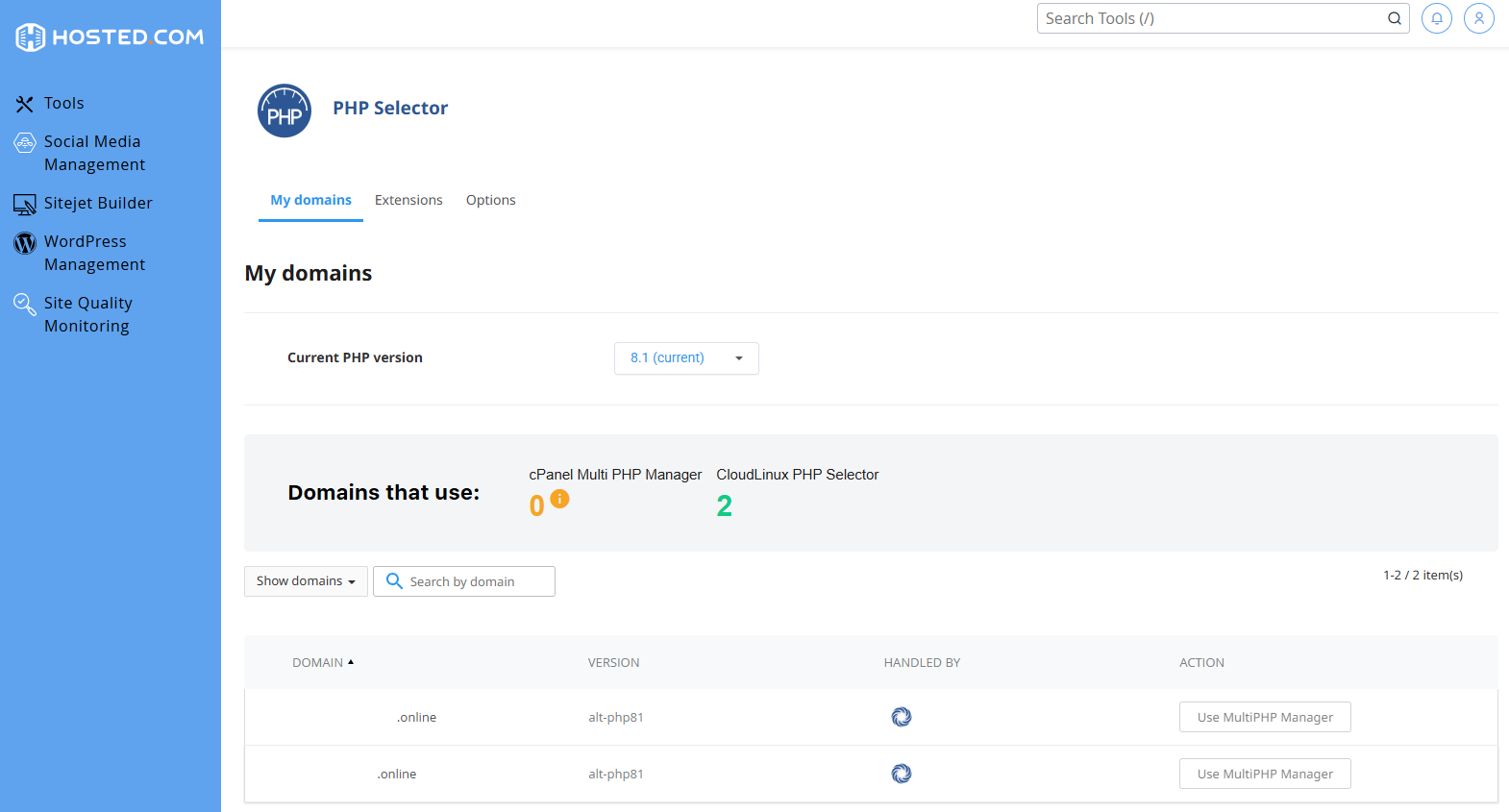1509x812 pixels.
Task: Open Social Media Management
Action: pos(94,153)
